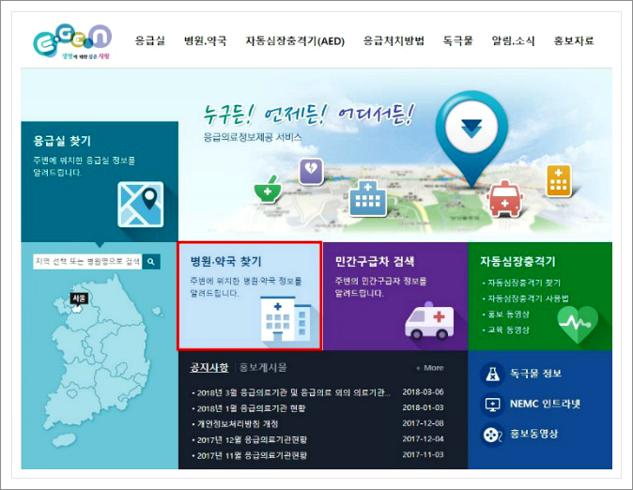Open the 2017년 11월 응급의료기관현황 notice

[252, 455]
